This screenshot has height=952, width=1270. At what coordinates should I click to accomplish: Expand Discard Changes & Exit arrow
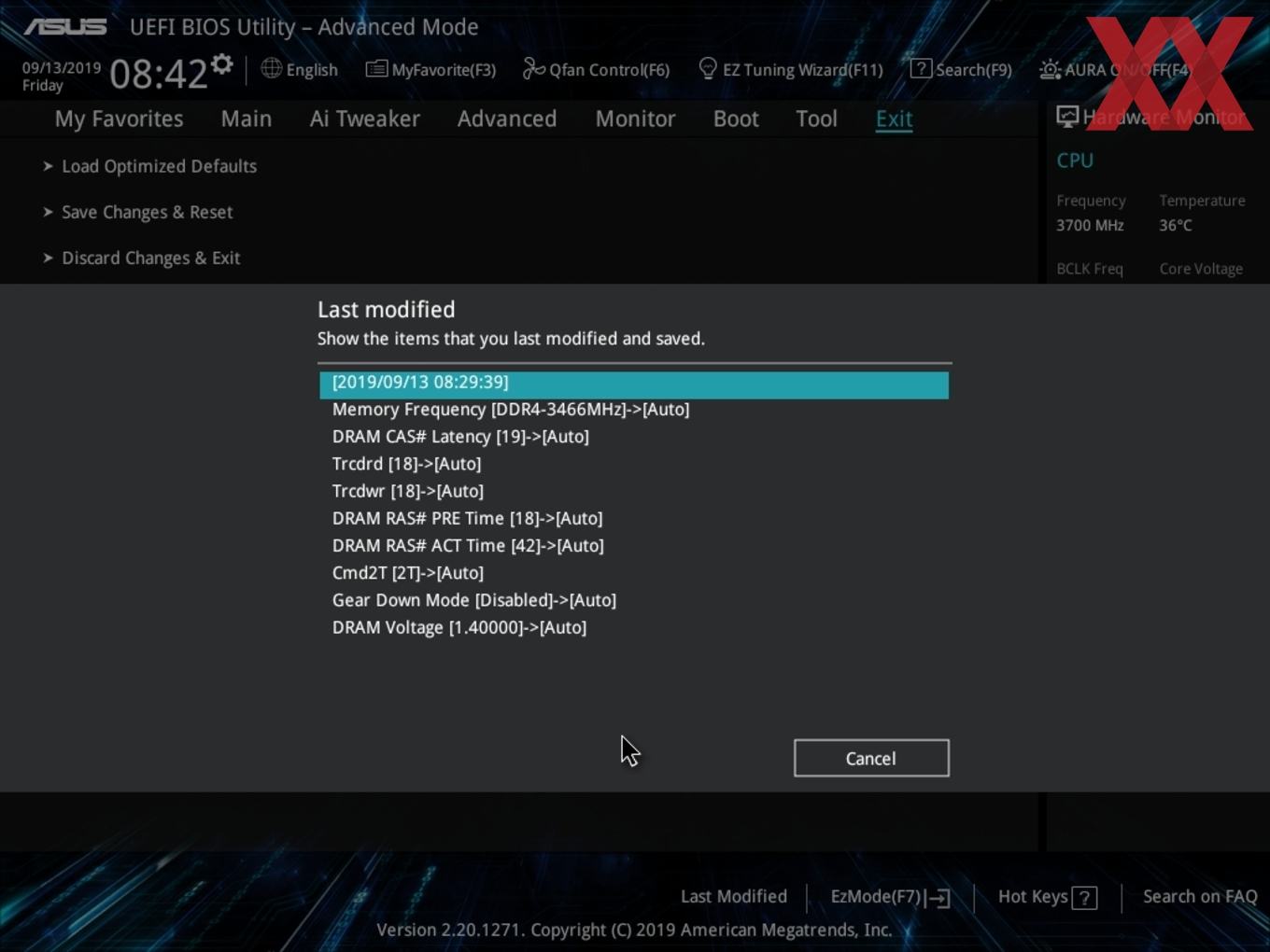(48, 258)
